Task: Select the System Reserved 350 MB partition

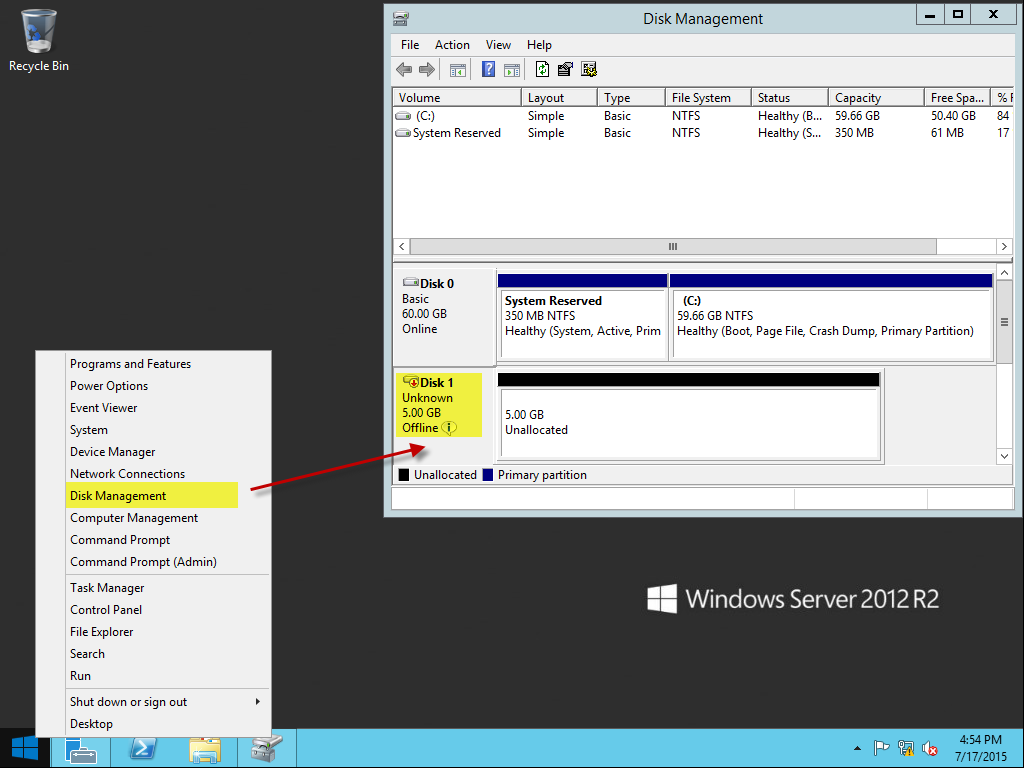Action: pos(583,317)
